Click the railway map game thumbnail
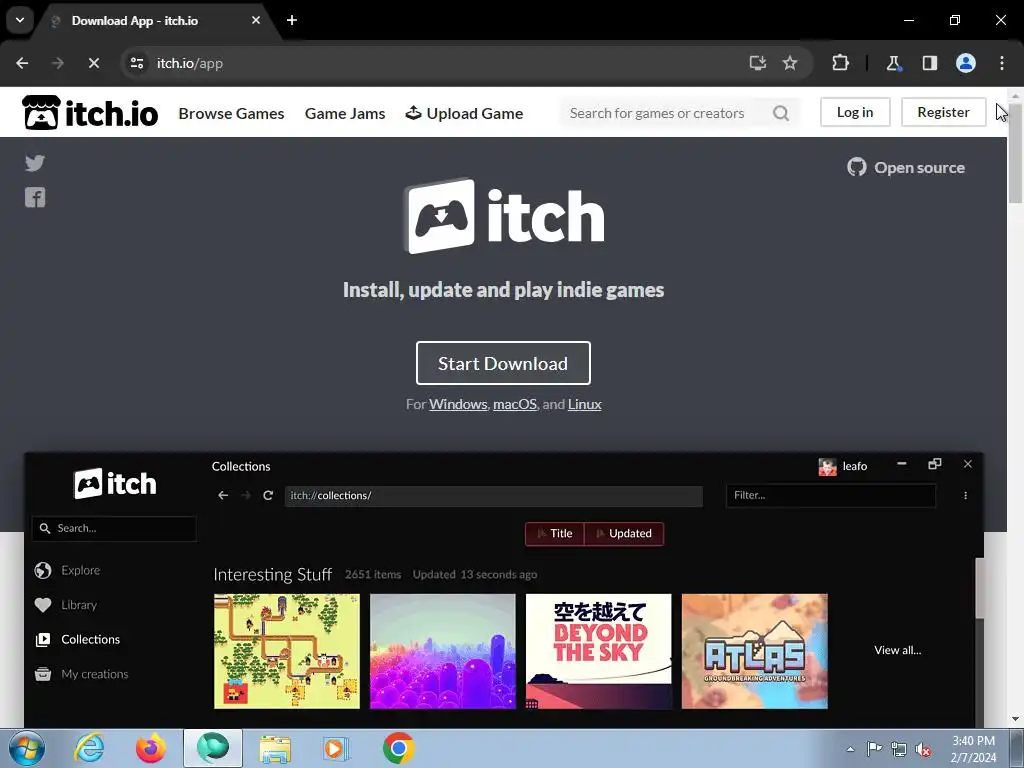The width and height of the screenshot is (1024, 768). 287,651
